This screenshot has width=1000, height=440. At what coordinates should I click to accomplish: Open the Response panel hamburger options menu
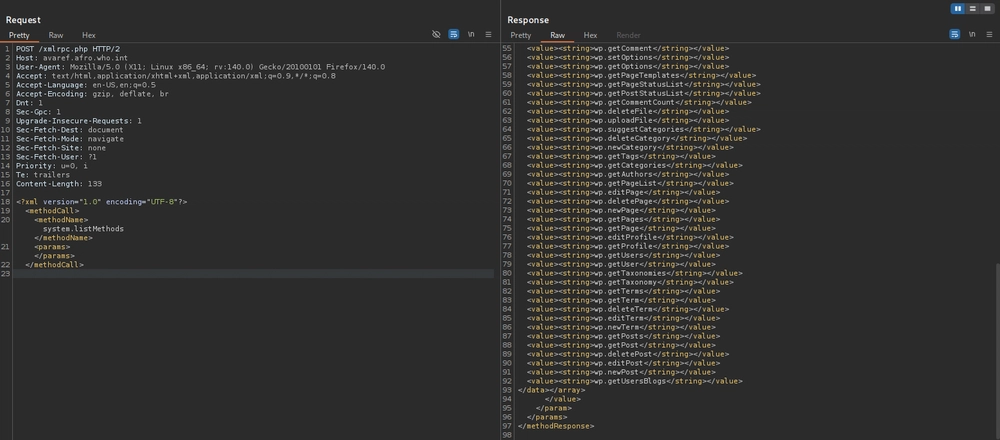tap(989, 34)
